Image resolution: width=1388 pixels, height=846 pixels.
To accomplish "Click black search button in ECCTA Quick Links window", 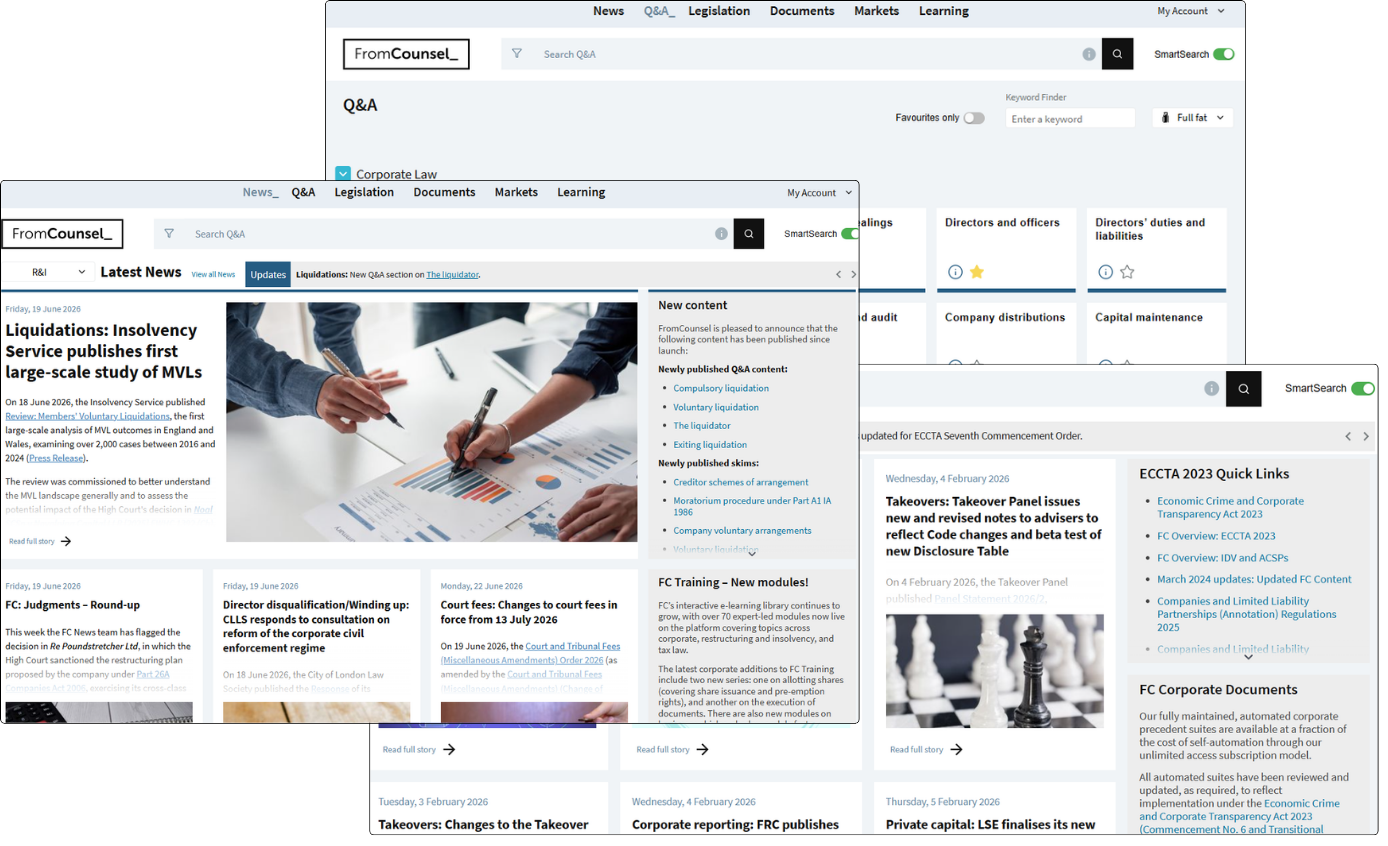I will 1244,389.
